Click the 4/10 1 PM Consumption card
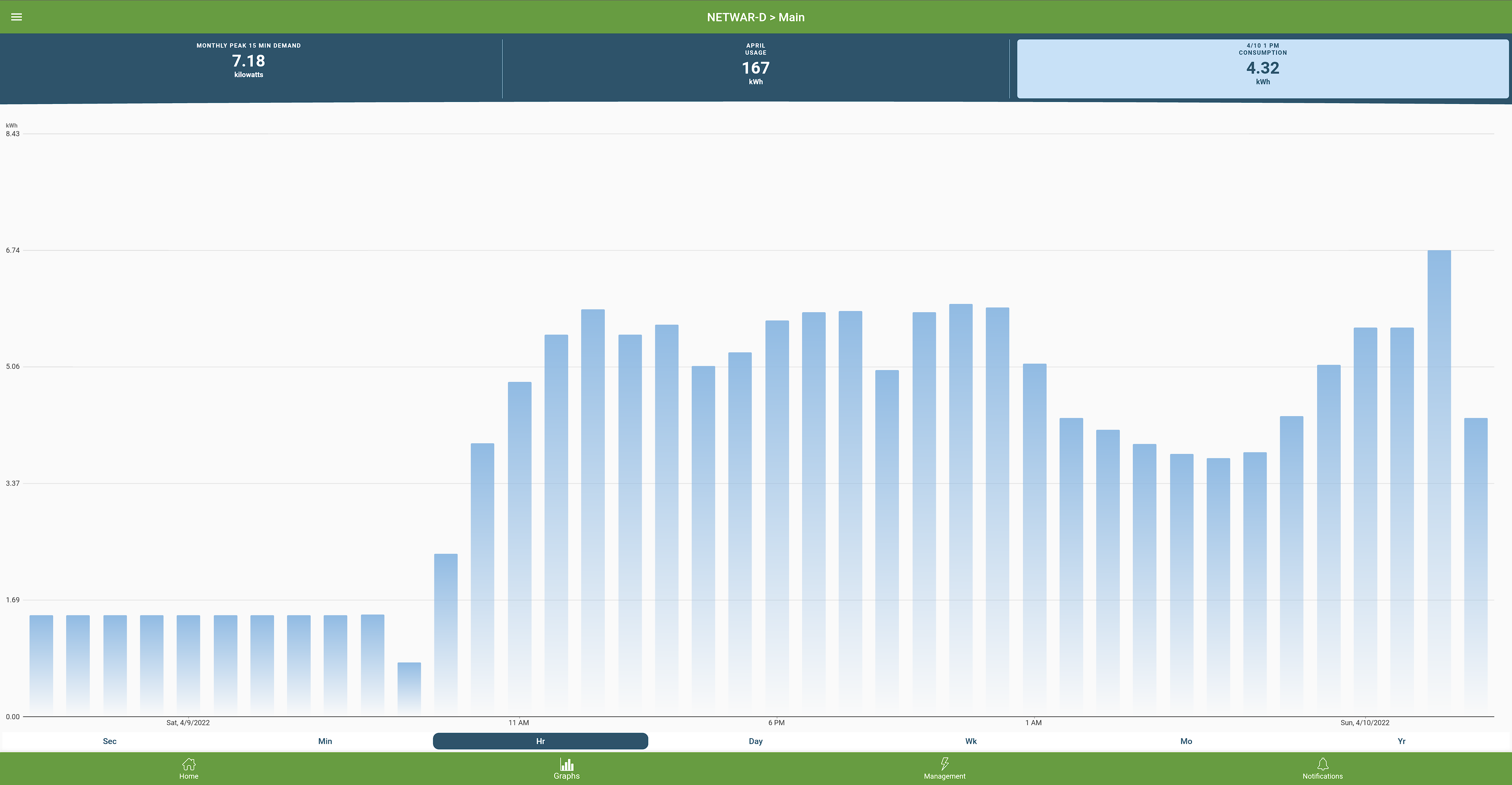 1262,67
